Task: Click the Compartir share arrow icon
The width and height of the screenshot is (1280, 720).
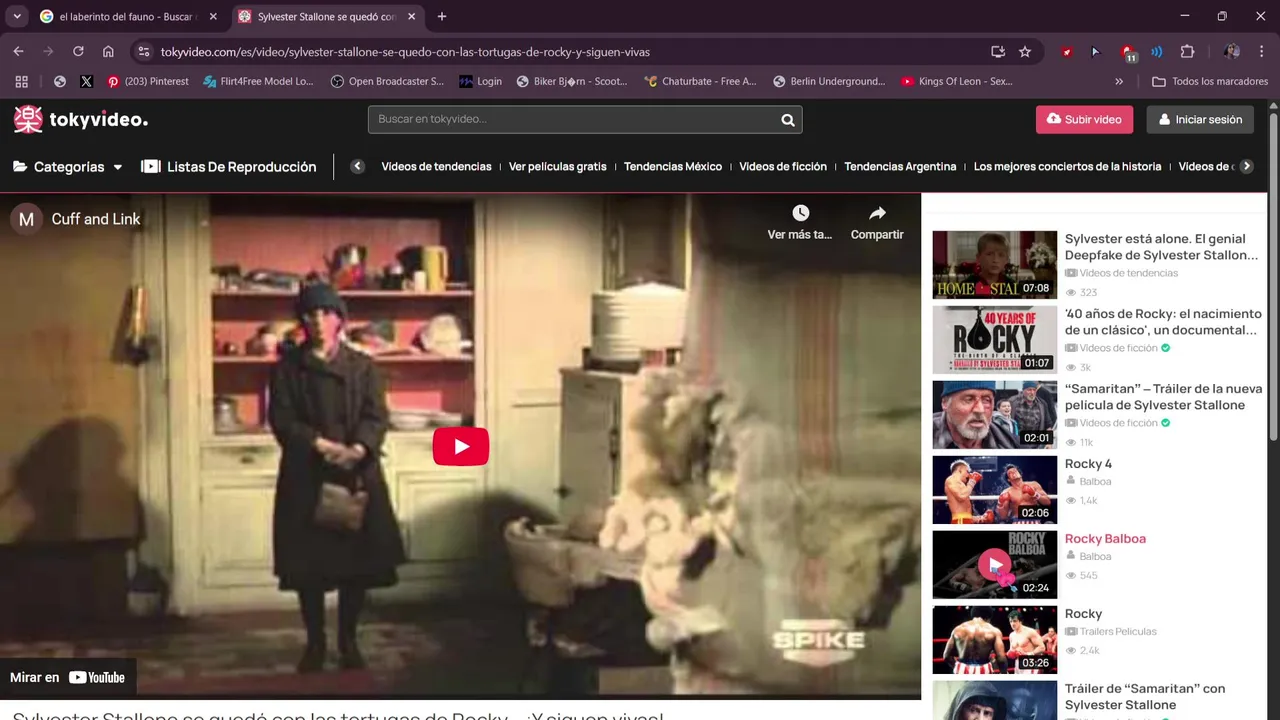Action: click(x=877, y=213)
